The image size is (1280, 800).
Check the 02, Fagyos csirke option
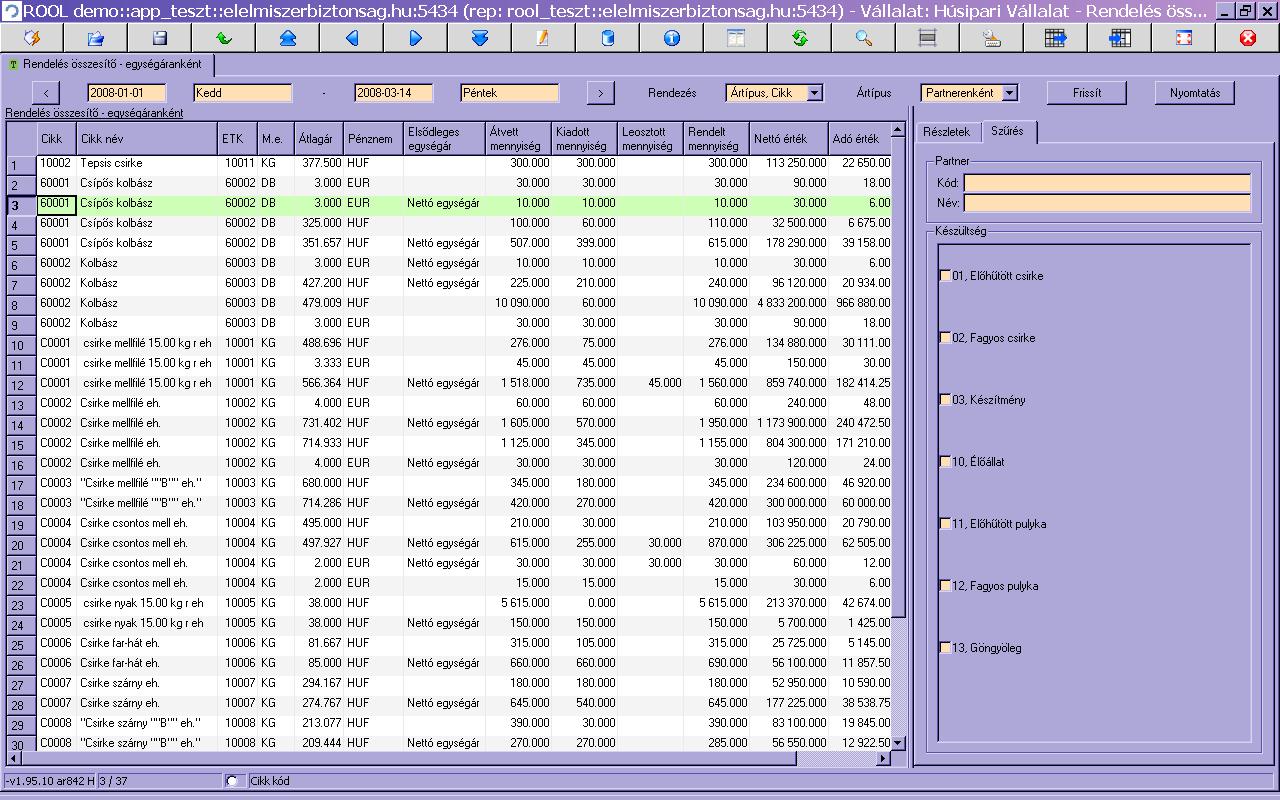pyautogui.click(x=946, y=338)
